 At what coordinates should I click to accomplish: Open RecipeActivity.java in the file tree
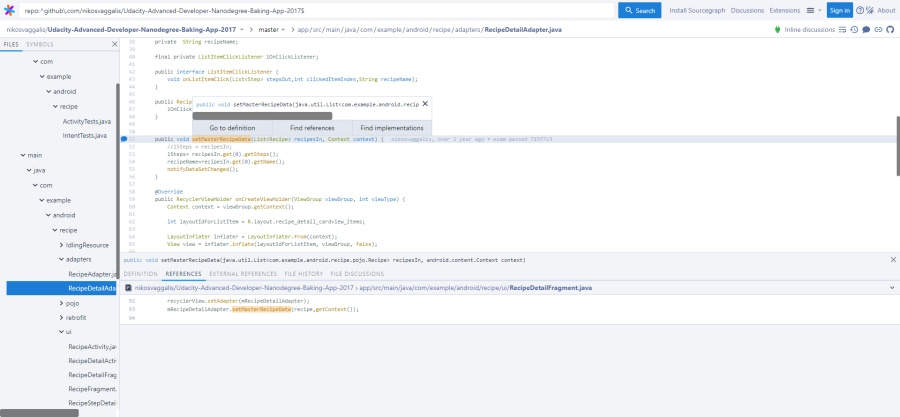92,346
